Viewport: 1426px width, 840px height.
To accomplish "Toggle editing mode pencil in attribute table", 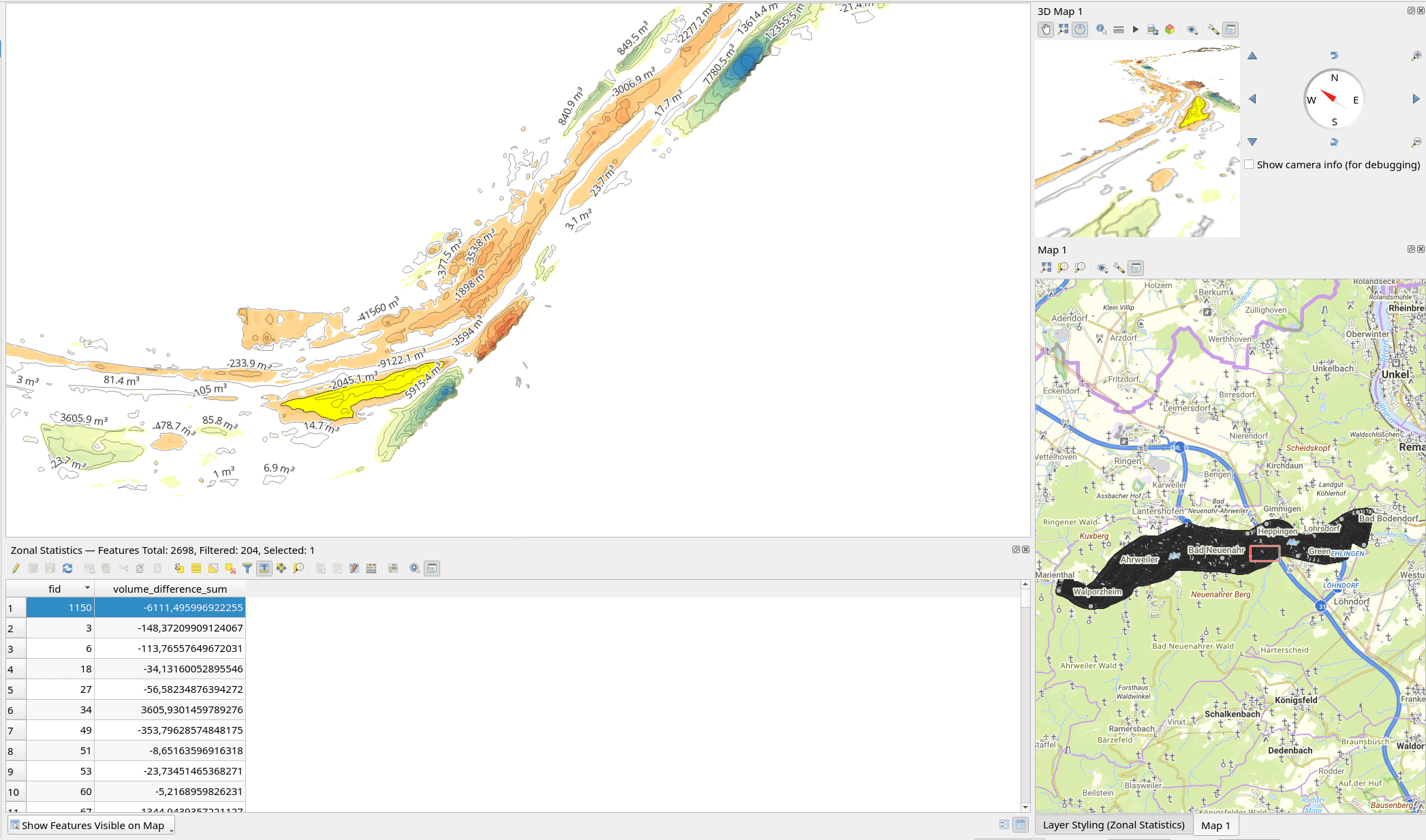I will point(16,568).
